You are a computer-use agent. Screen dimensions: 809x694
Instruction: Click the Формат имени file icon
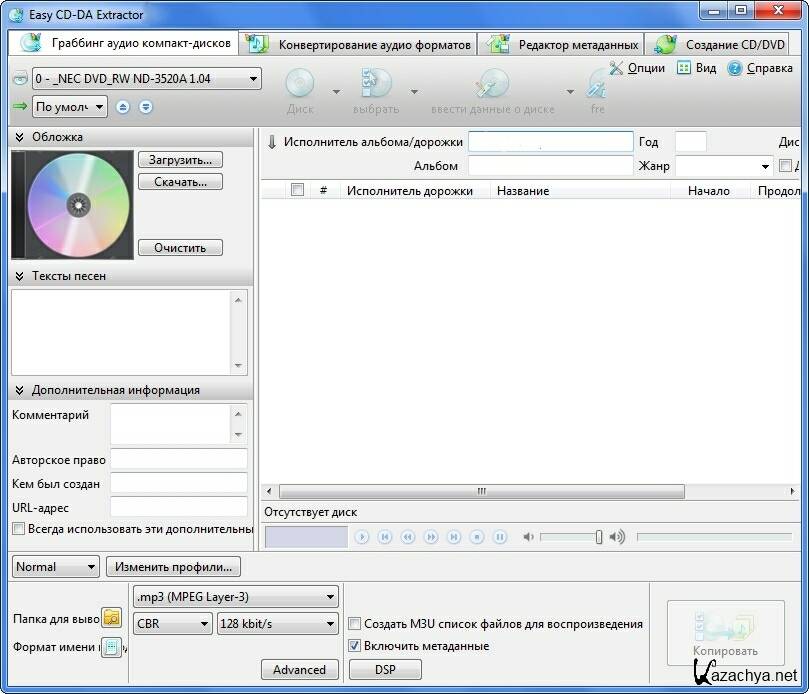click(x=111, y=647)
